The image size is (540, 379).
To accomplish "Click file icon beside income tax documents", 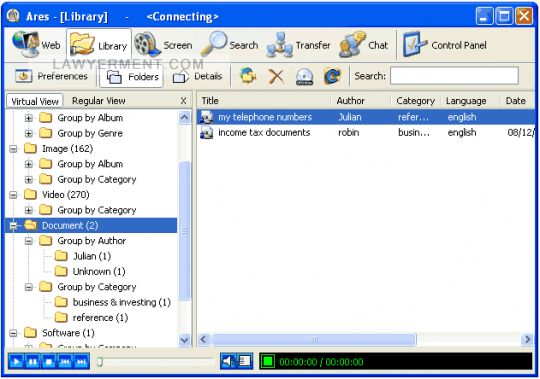I will pos(207,133).
